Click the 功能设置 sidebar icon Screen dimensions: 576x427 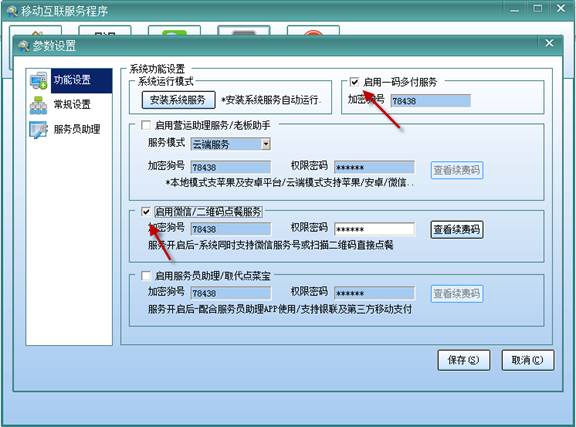[x=39, y=80]
